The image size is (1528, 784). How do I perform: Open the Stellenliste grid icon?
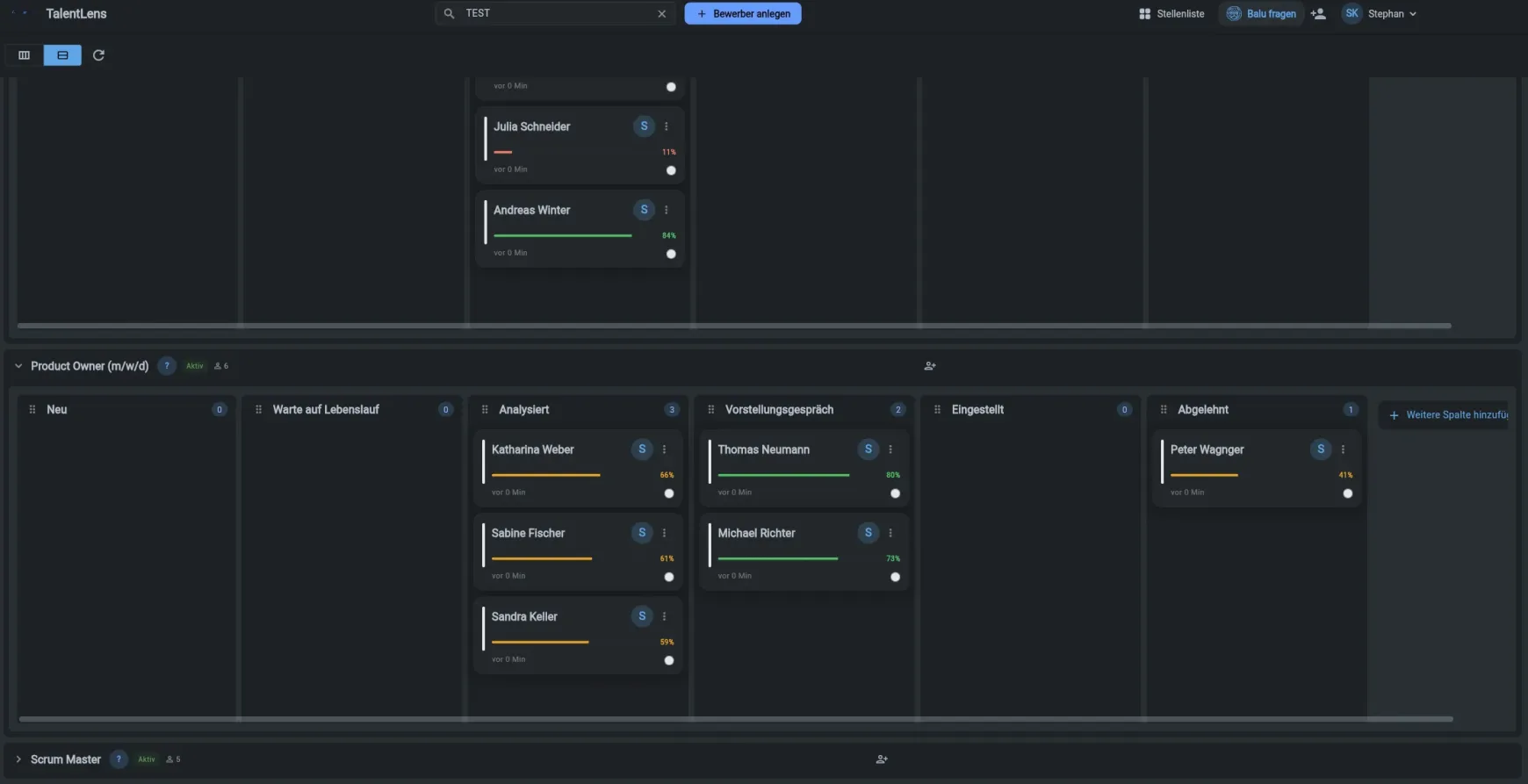coord(1144,14)
